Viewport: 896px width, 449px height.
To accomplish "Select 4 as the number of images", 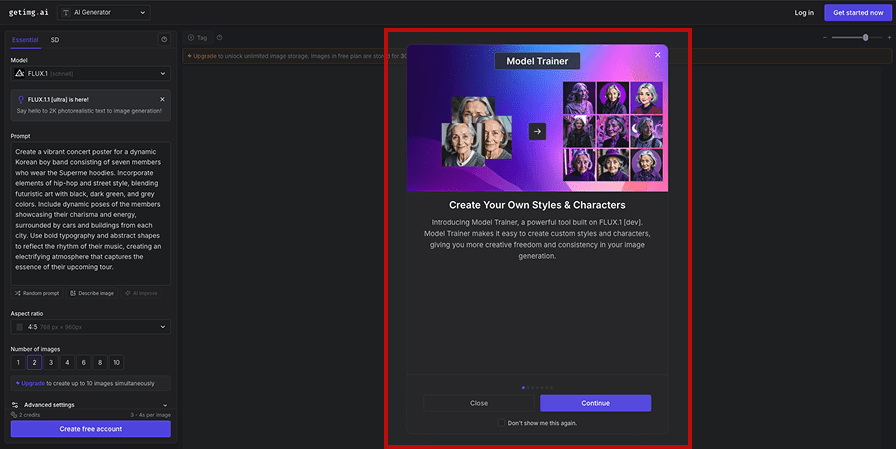I will pos(67,362).
